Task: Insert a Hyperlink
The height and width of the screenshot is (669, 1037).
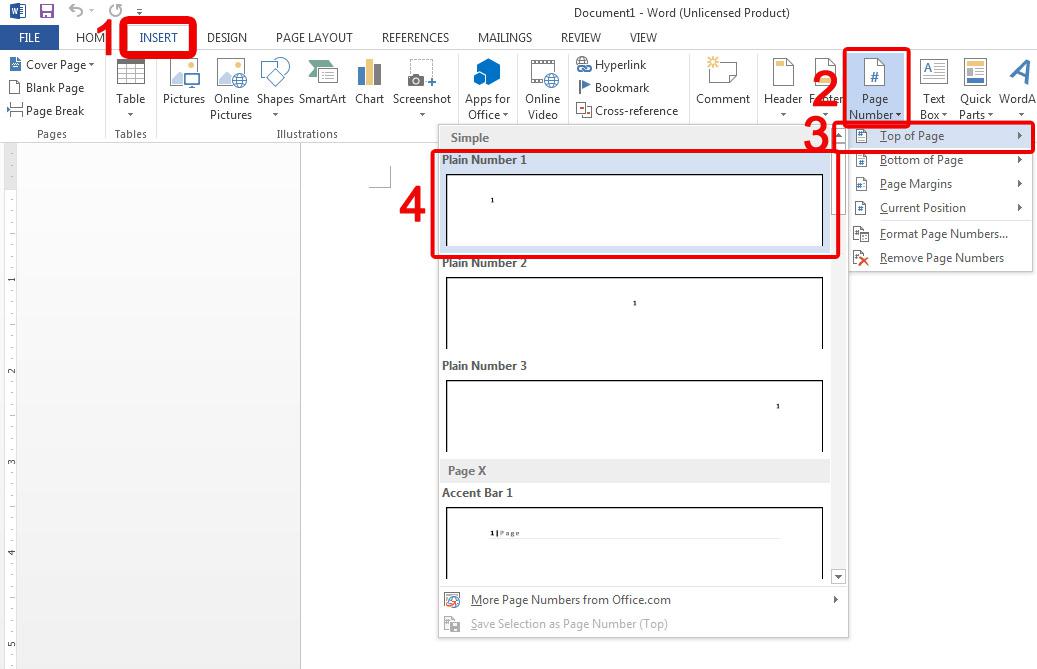Action: point(611,64)
